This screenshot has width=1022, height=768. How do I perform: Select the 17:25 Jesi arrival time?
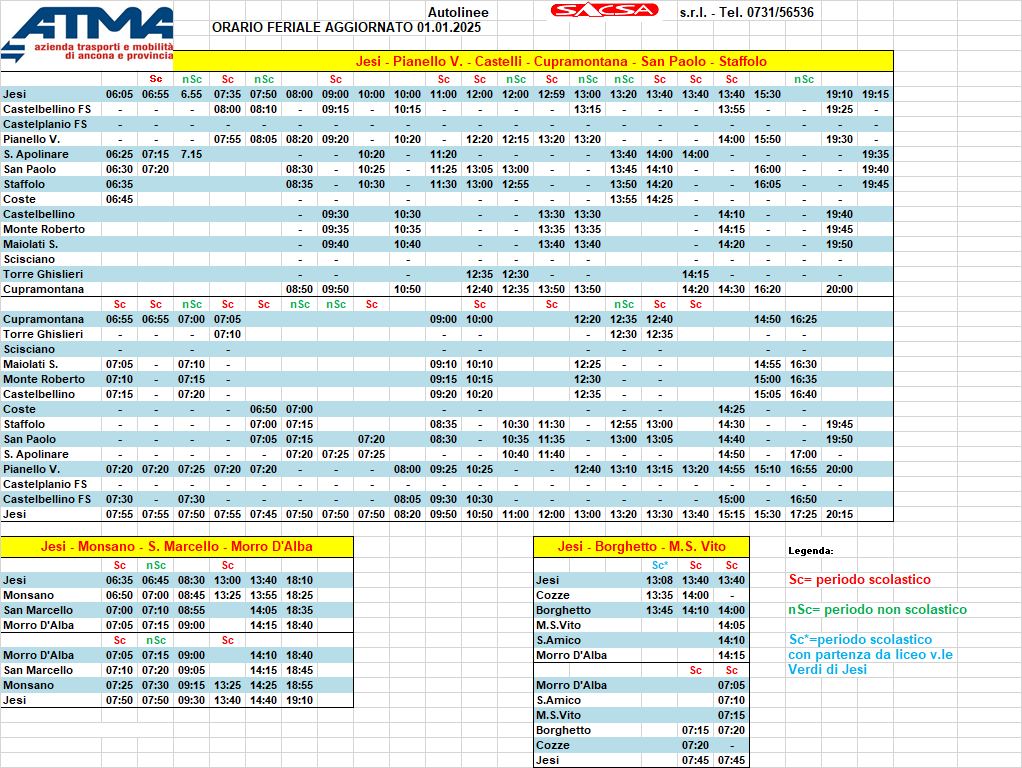pos(803,514)
